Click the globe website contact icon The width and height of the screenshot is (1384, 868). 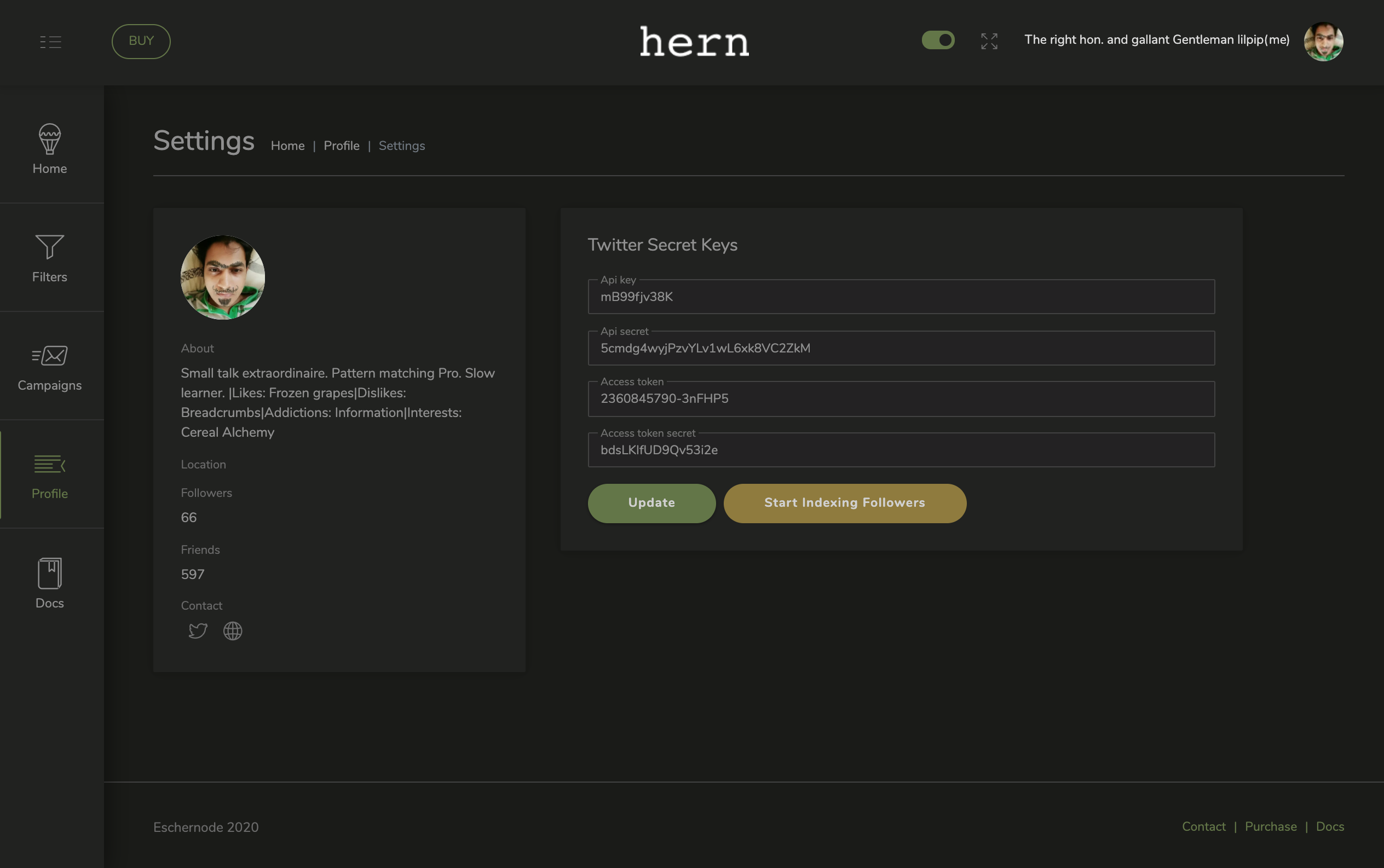tap(233, 631)
